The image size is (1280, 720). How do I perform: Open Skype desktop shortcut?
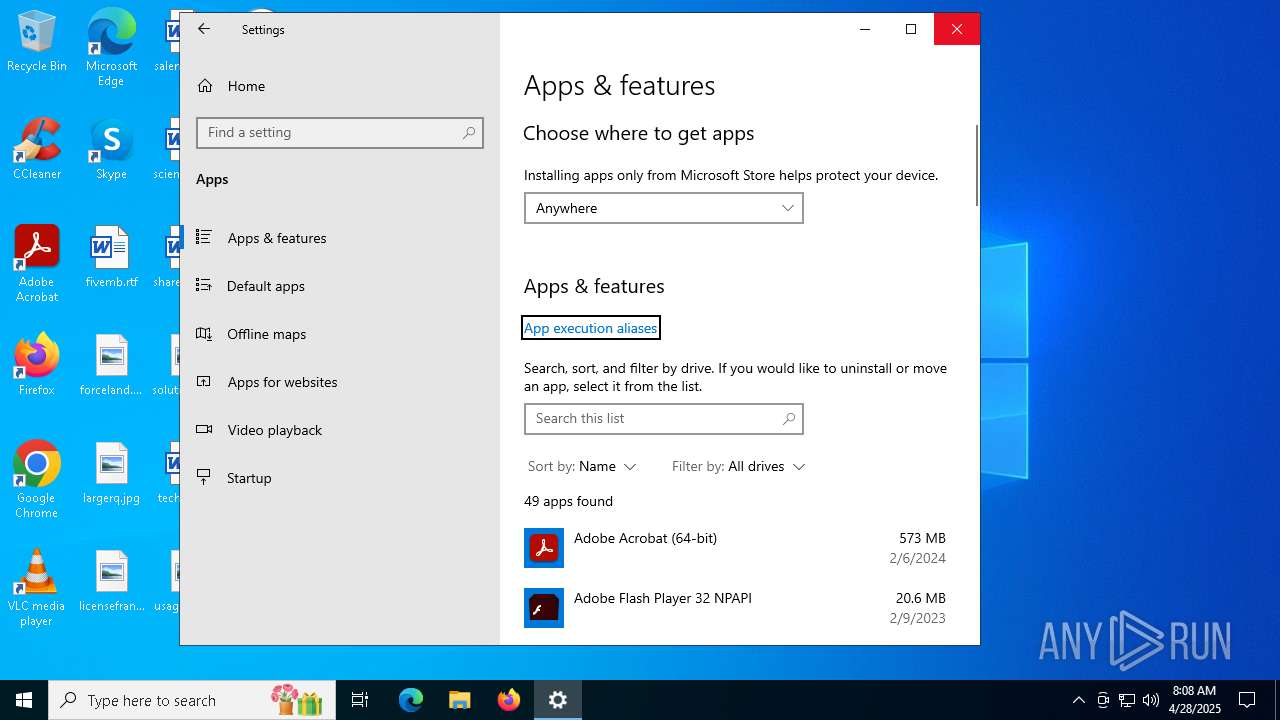(x=111, y=150)
